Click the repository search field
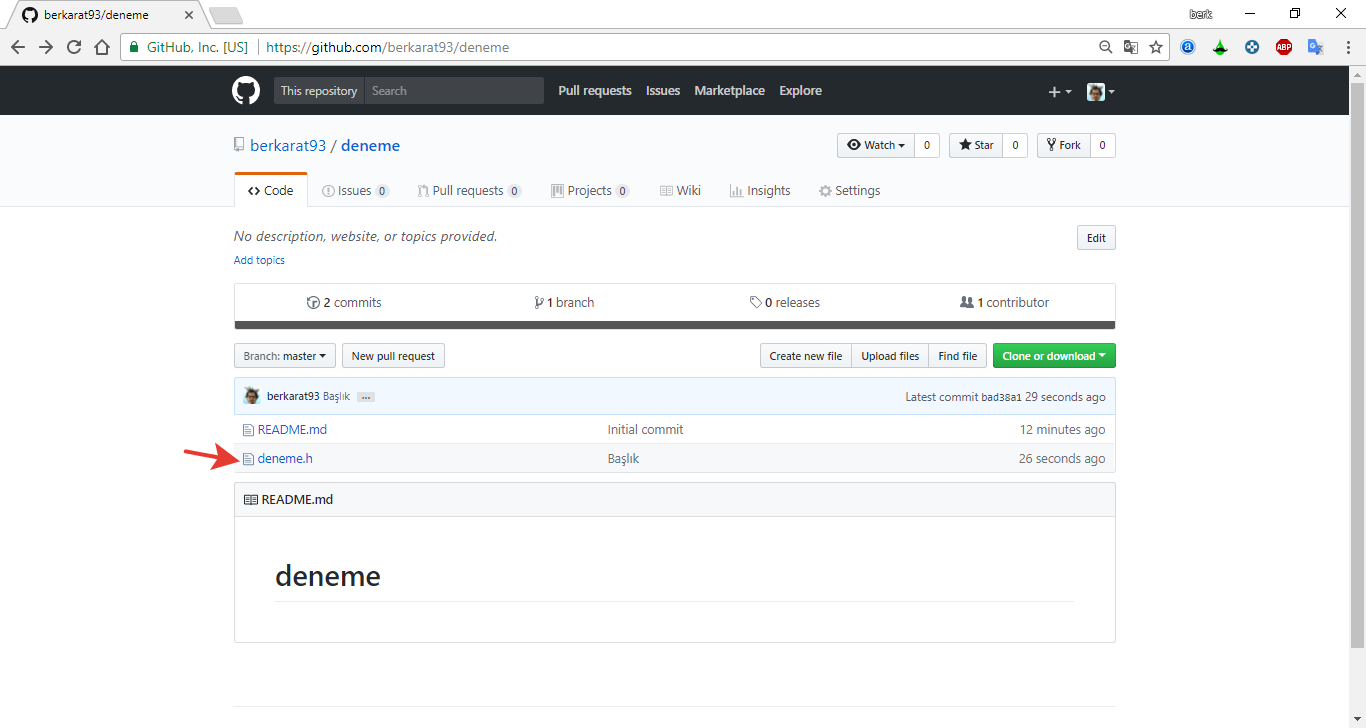Viewport: 1366px width, 728px height. tap(454, 91)
